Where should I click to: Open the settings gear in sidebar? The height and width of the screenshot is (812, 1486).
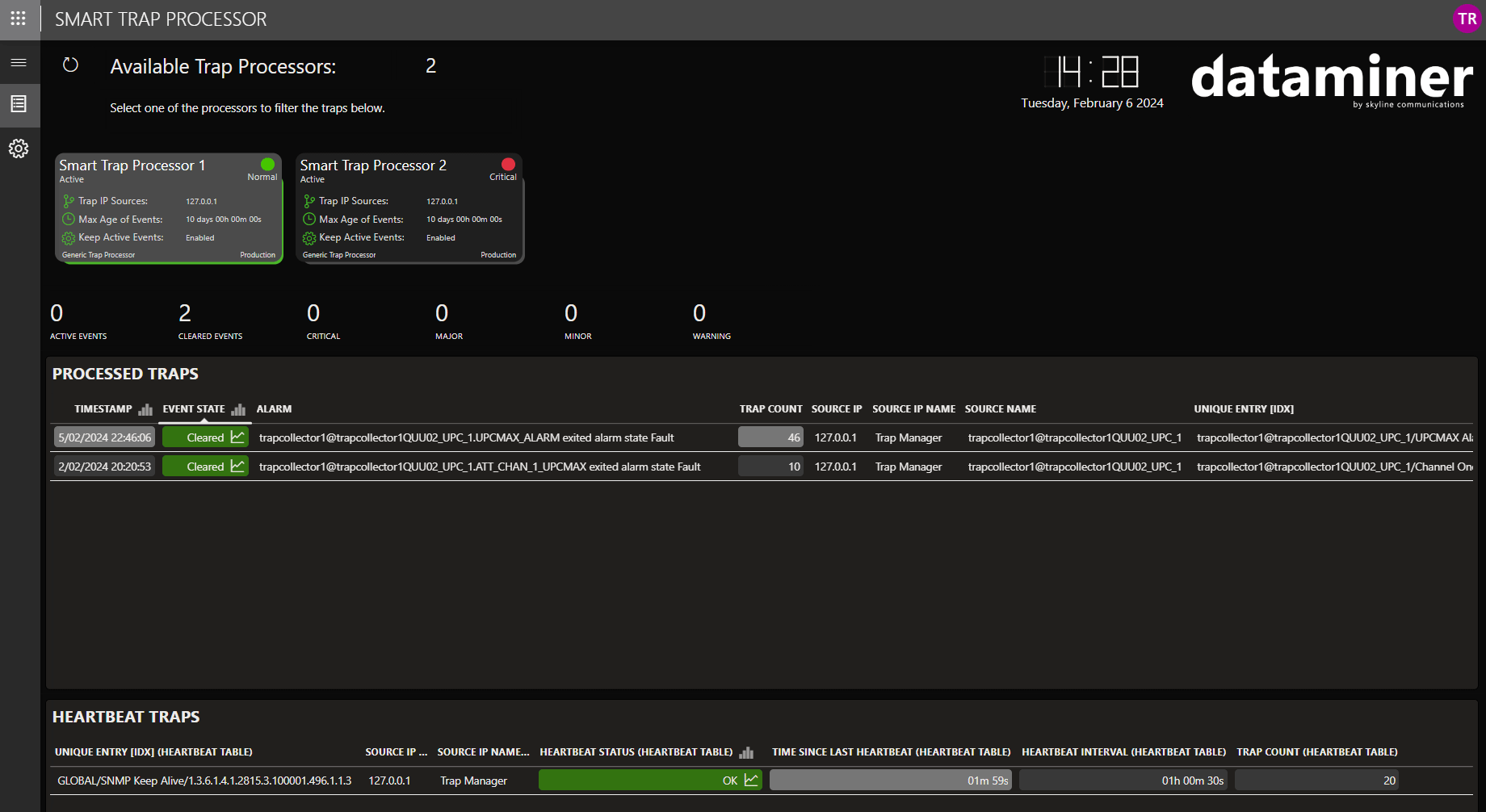(x=19, y=149)
